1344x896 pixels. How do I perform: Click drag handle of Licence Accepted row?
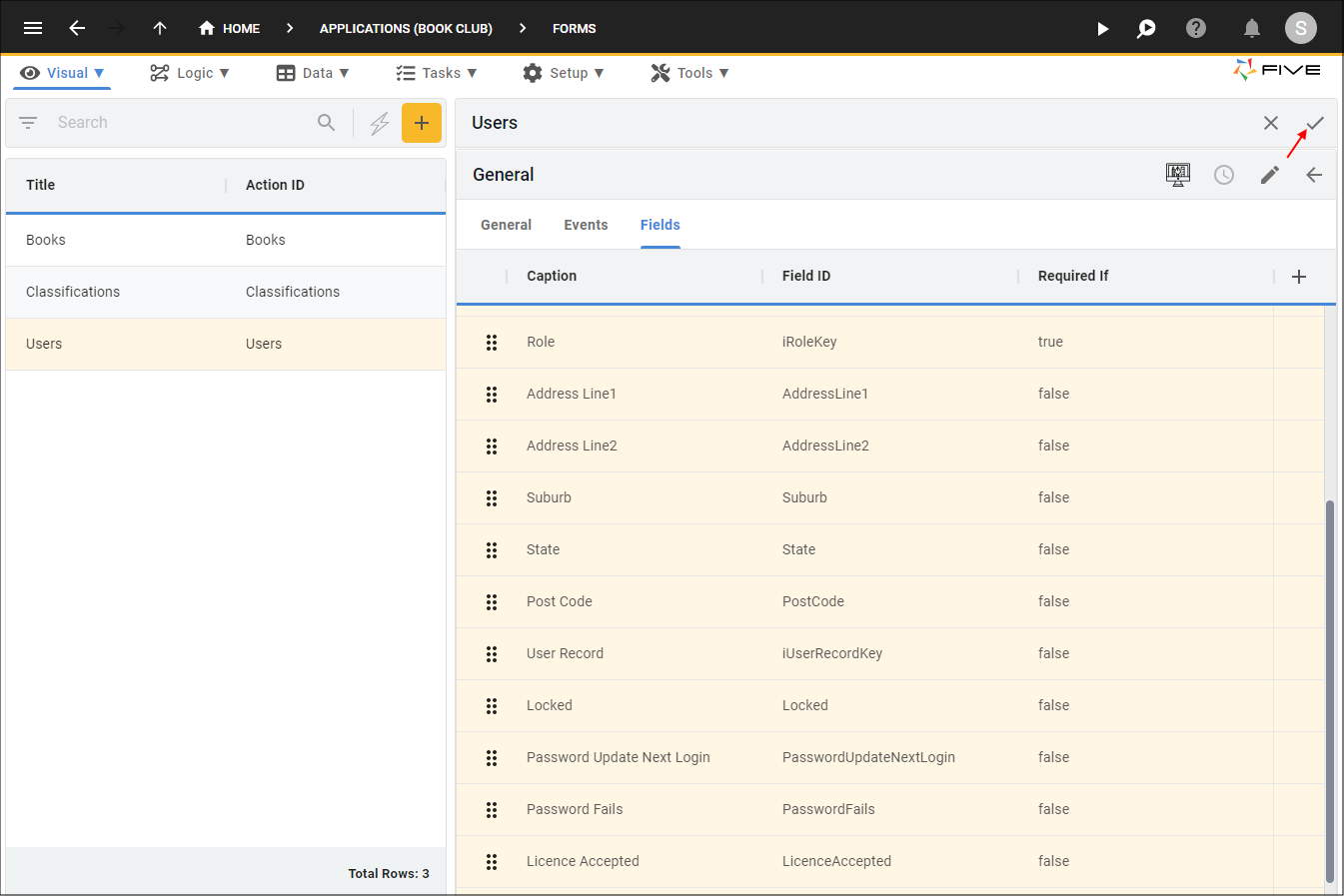[x=492, y=862]
